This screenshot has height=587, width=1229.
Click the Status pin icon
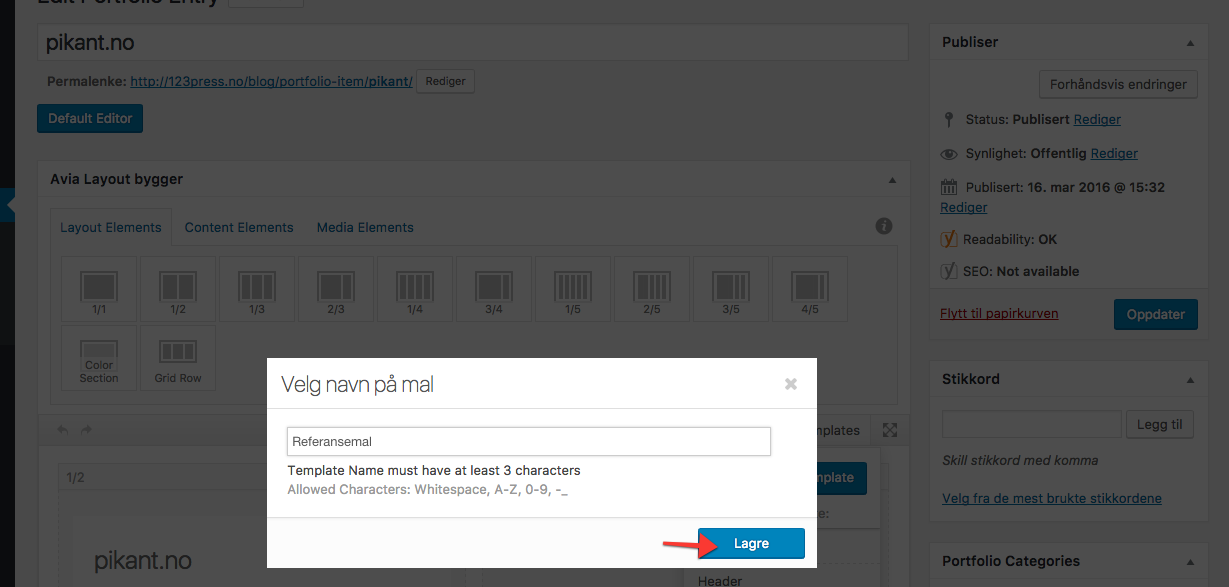tap(949, 120)
